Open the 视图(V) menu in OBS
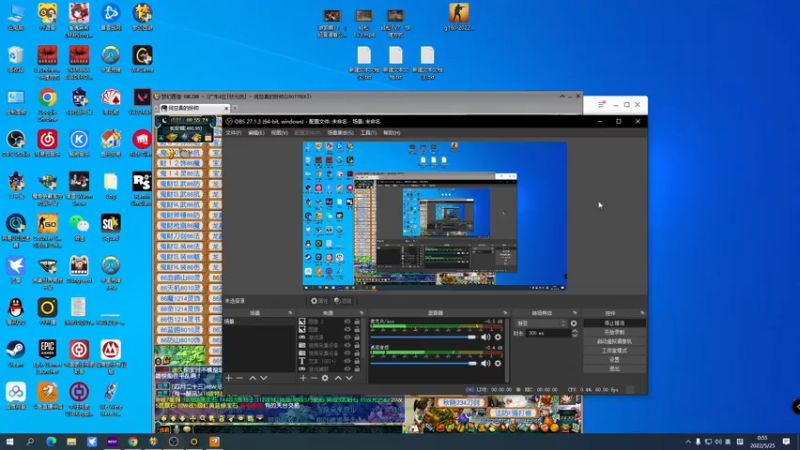Image resolution: width=800 pixels, height=450 pixels. pos(279,133)
